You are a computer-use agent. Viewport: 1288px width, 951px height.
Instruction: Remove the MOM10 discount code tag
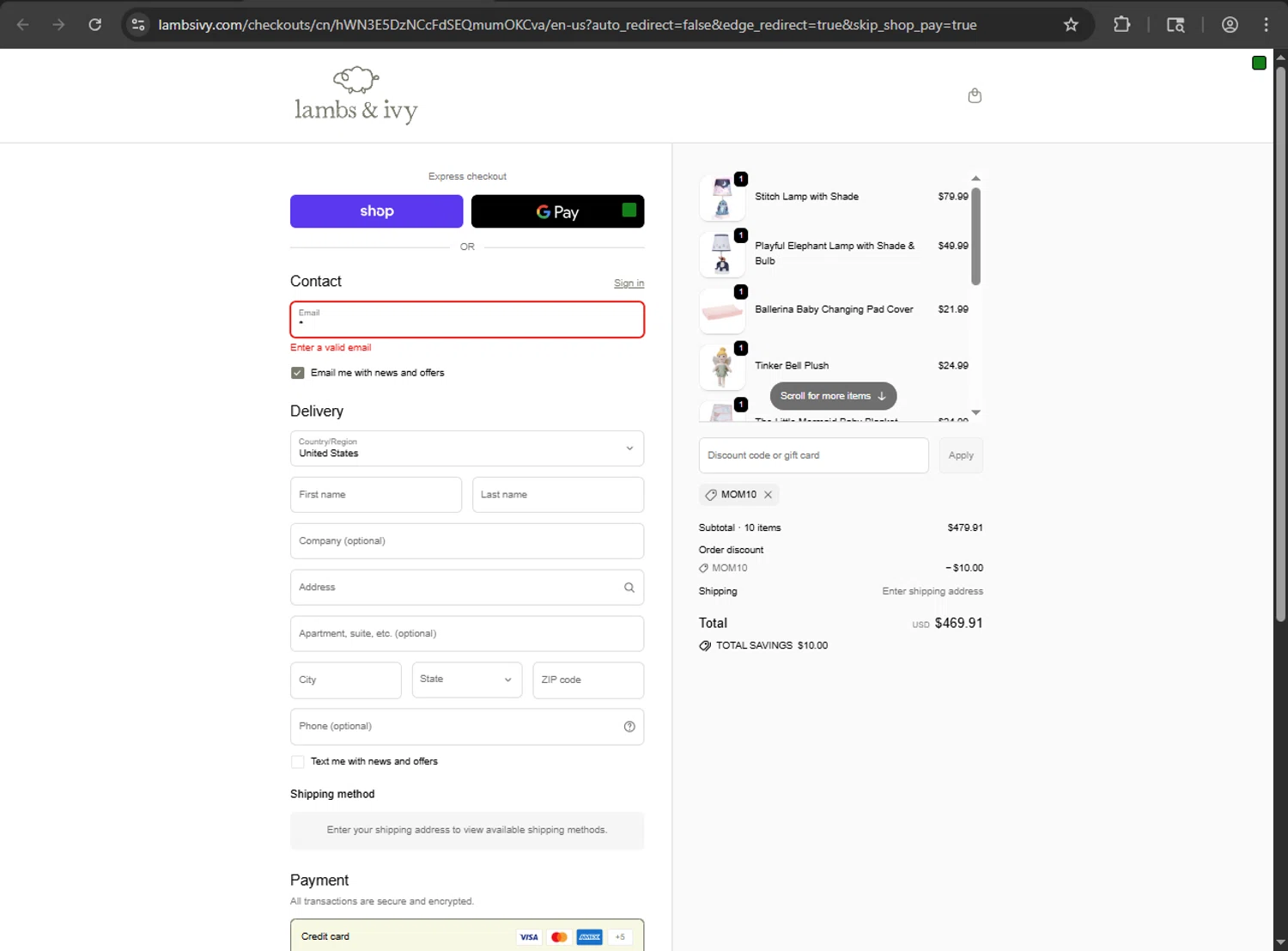point(768,495)
